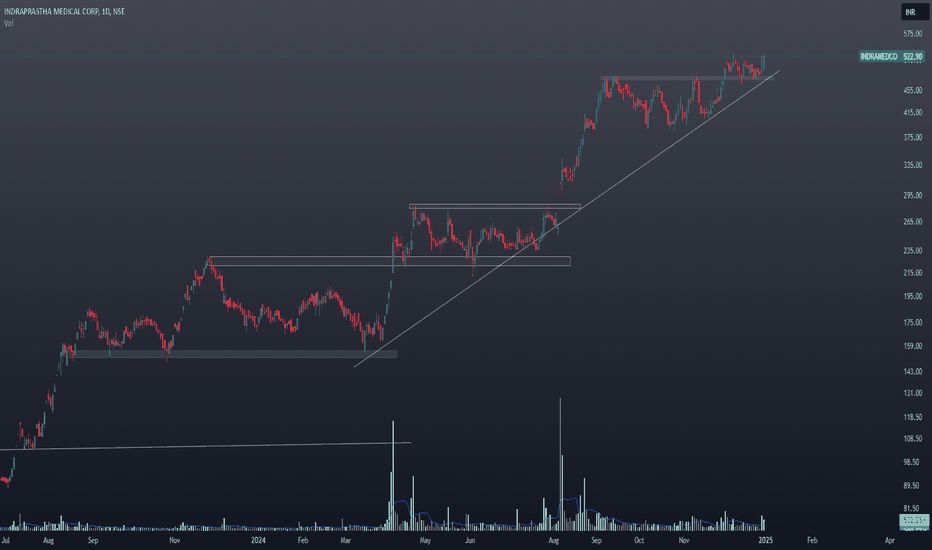932x550 pixels.
Task: Click the 98.50 price axis label
Action: point(912,461)
